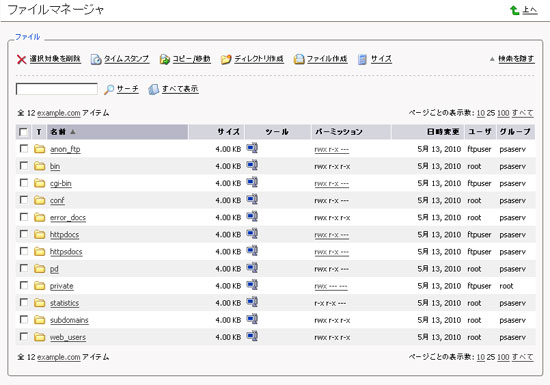Open the subdomains folder link

69,320
